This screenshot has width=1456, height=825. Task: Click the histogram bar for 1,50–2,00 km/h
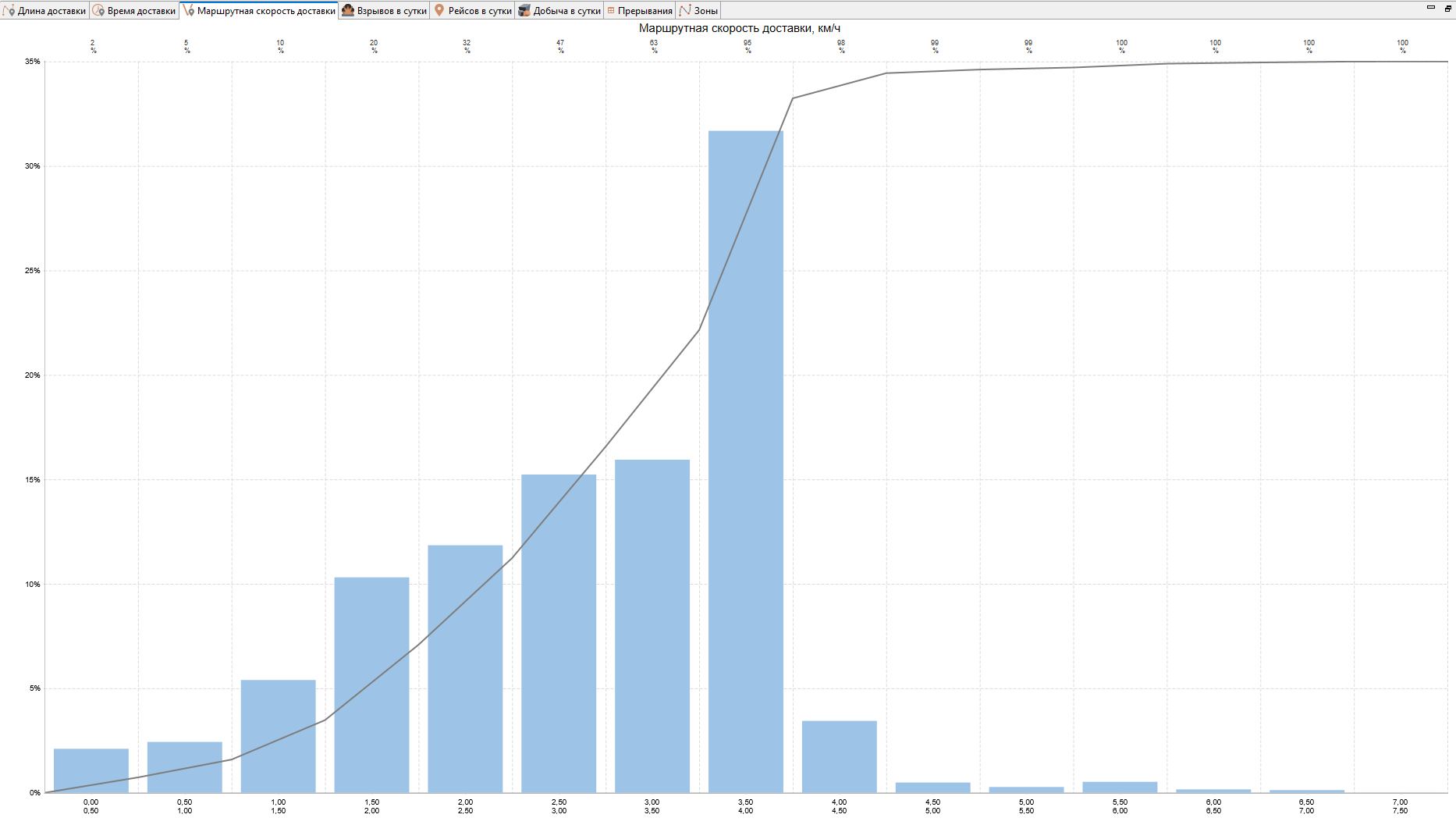(371, 685)
